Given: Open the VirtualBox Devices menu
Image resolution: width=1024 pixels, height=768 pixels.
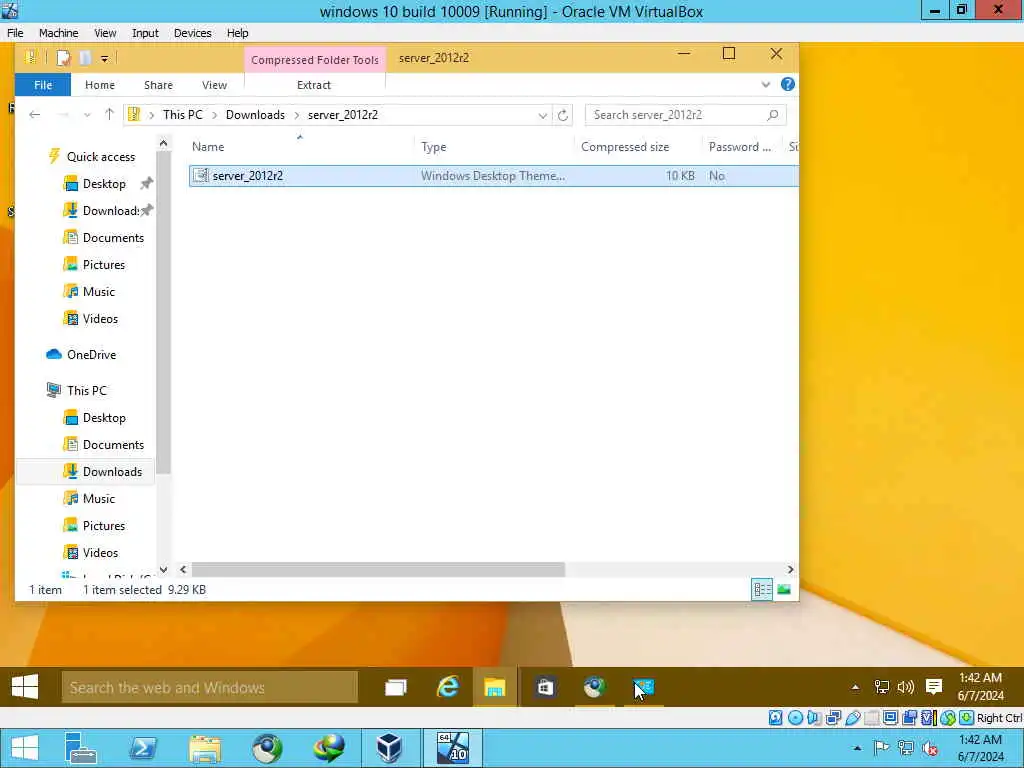Looking at the screenshot, I should point(192,33).
